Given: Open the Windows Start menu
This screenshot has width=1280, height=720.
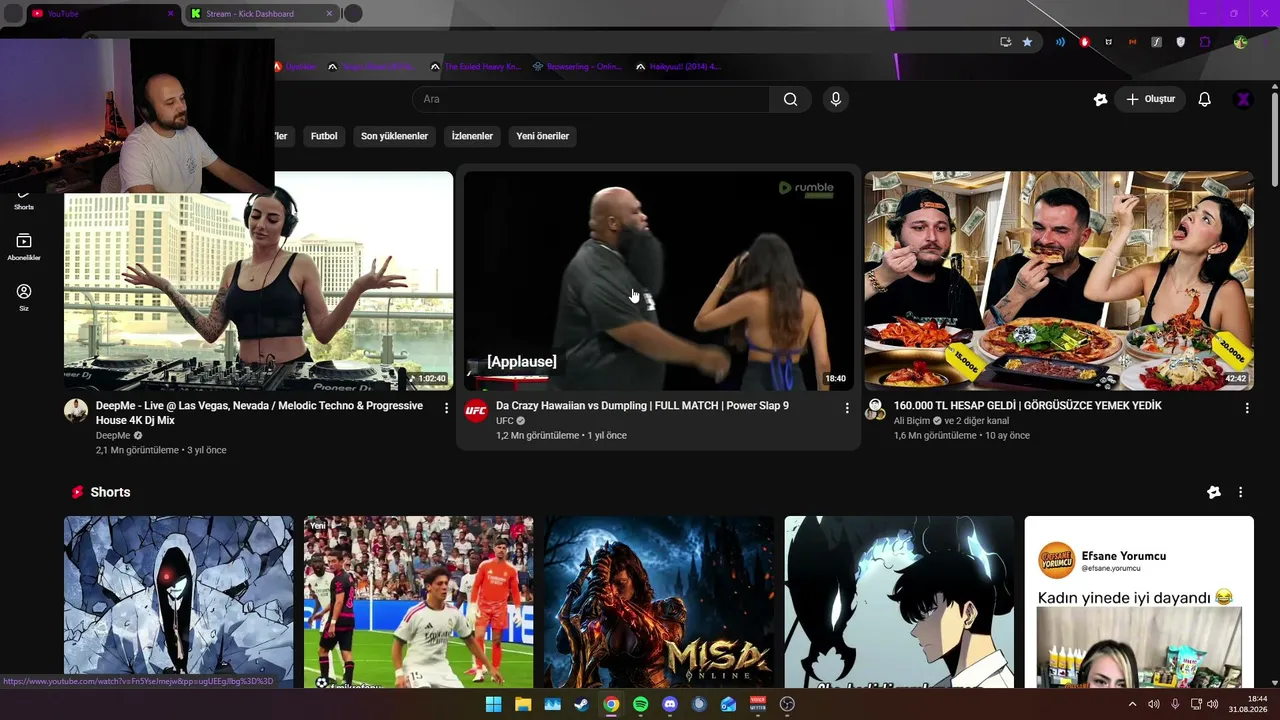Looking at the screenshot, I should coord(493,704).
